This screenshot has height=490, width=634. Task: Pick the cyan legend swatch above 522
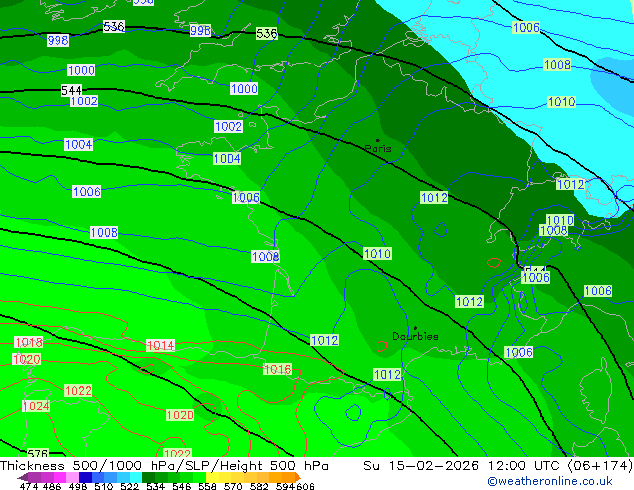[x=136, y=477]
